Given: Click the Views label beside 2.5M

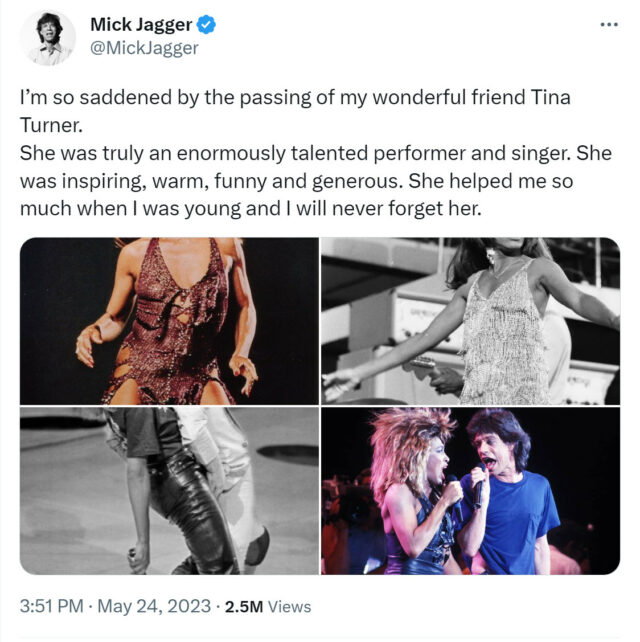Looking at the screenshot, I should point(289,606).
